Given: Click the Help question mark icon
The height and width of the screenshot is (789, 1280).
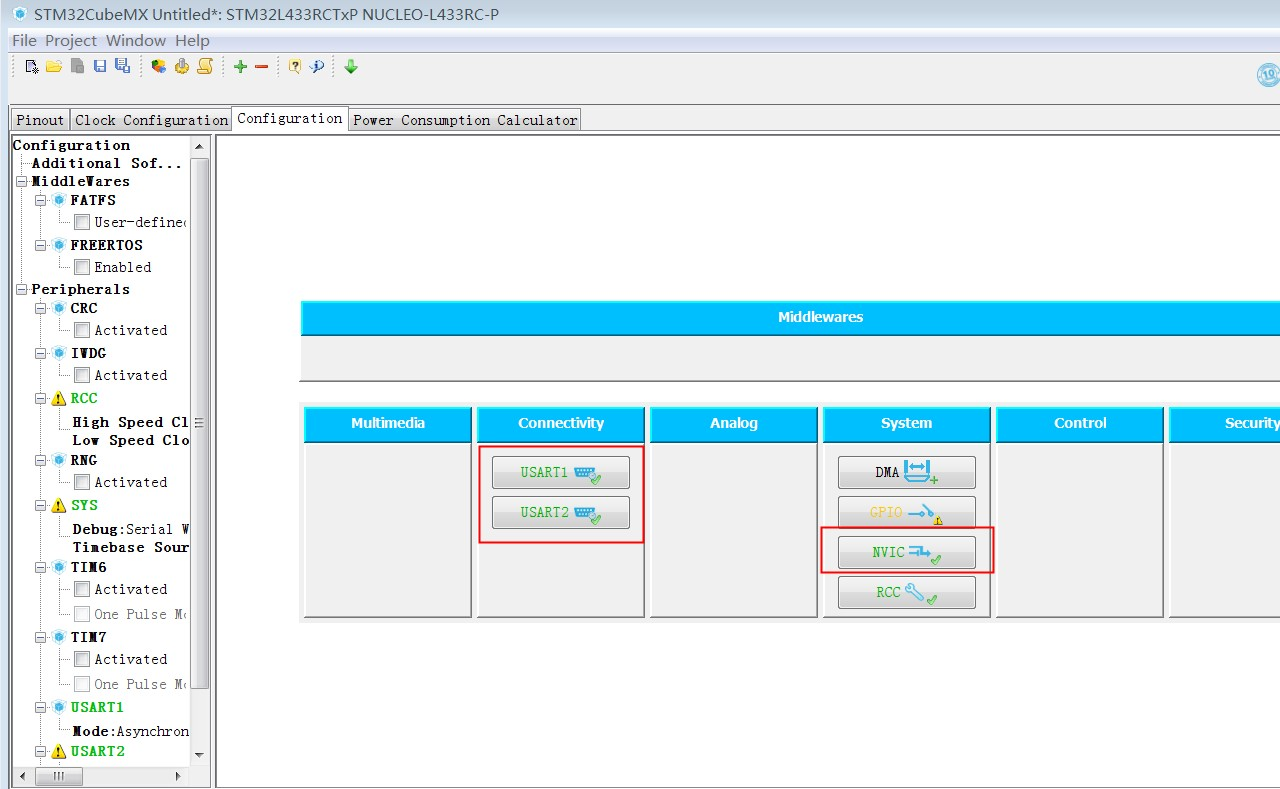Looking at the screenshot, I should 295,67.
